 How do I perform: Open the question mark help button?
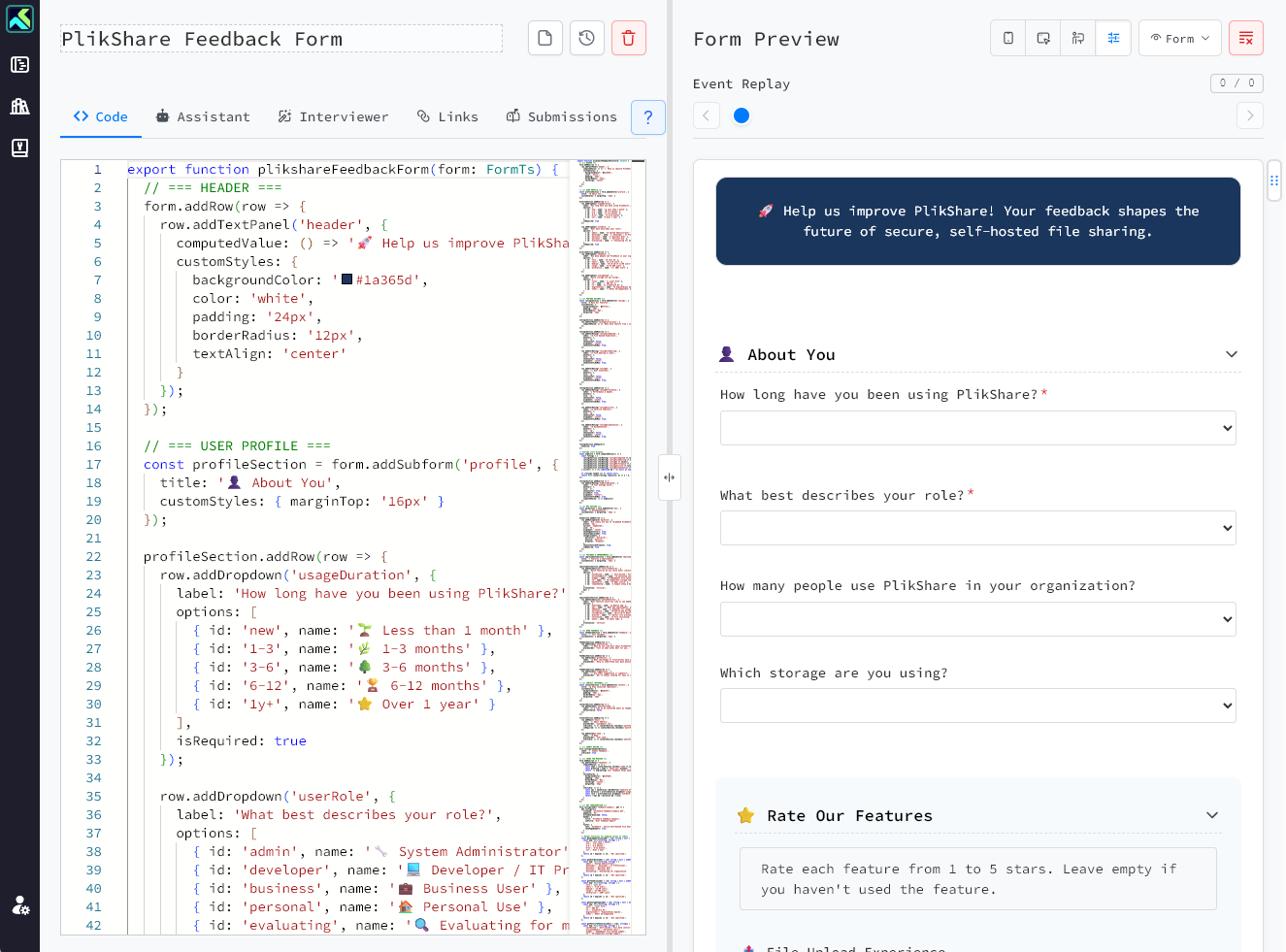coord(647,117)
